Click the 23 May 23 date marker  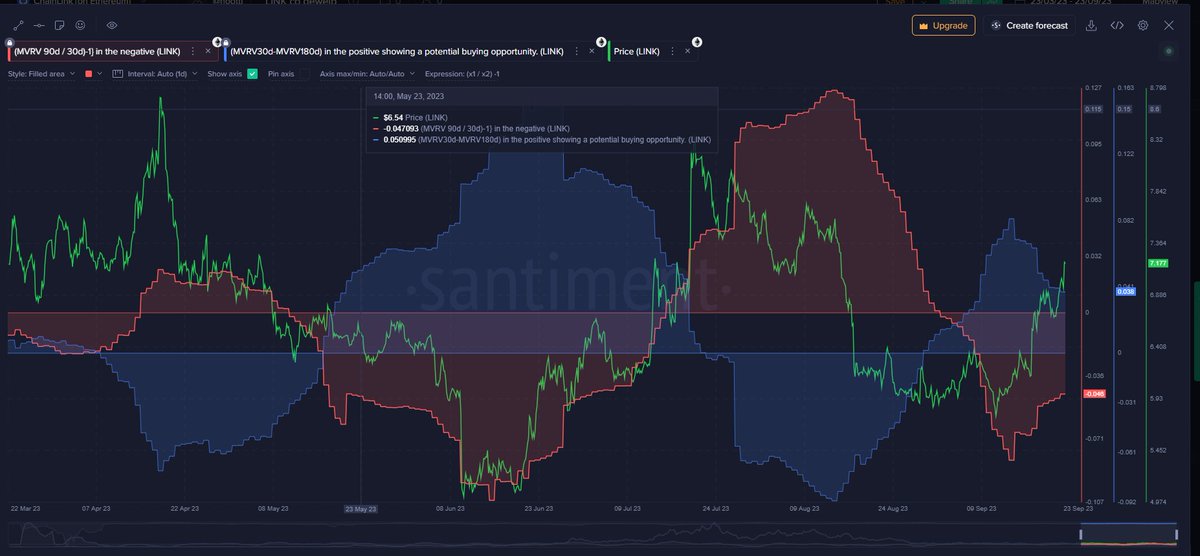(x=360, y=509)
